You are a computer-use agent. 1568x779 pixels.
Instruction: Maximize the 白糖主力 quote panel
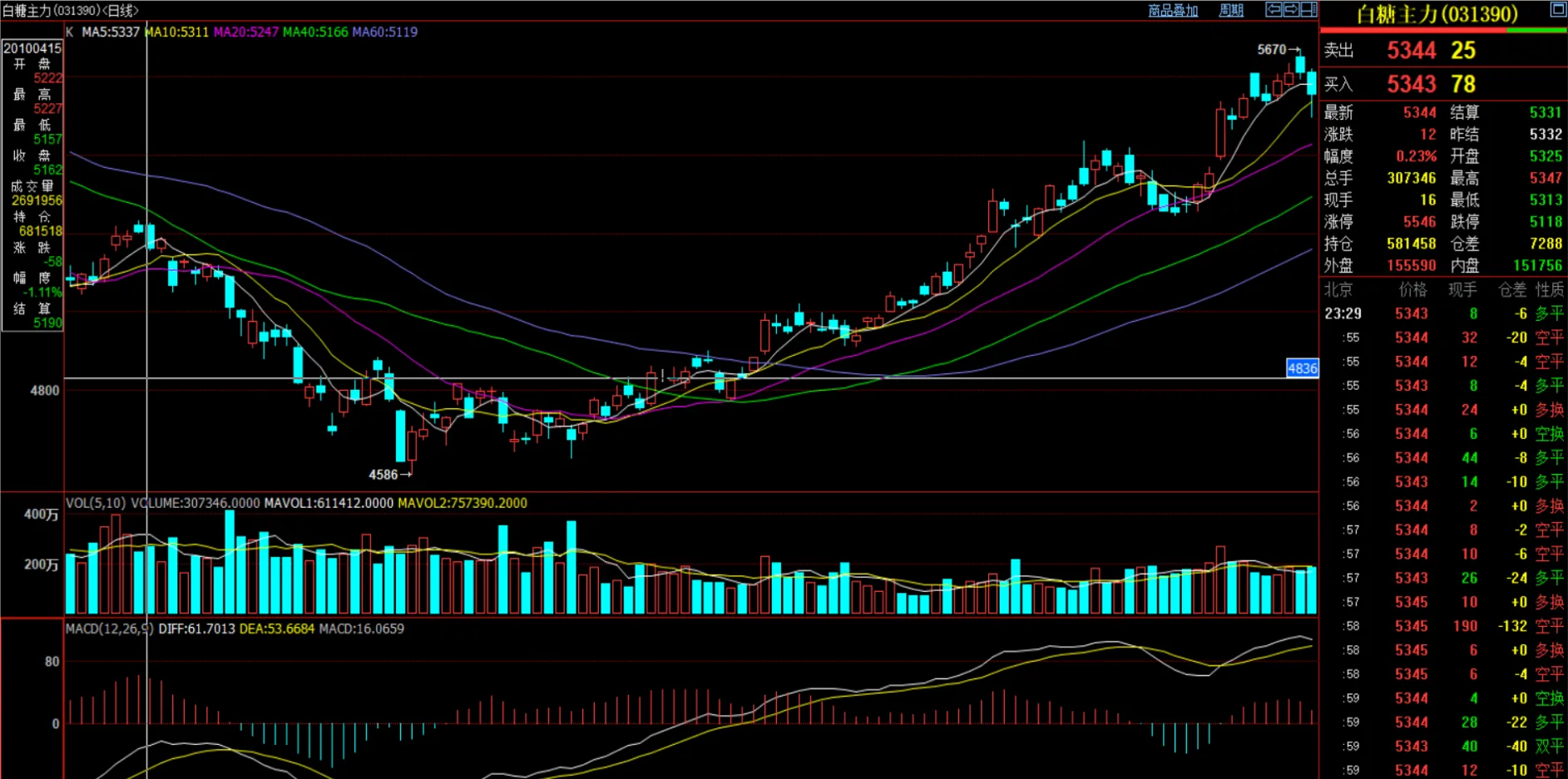pyautogui.click(x=1558, y=10)
